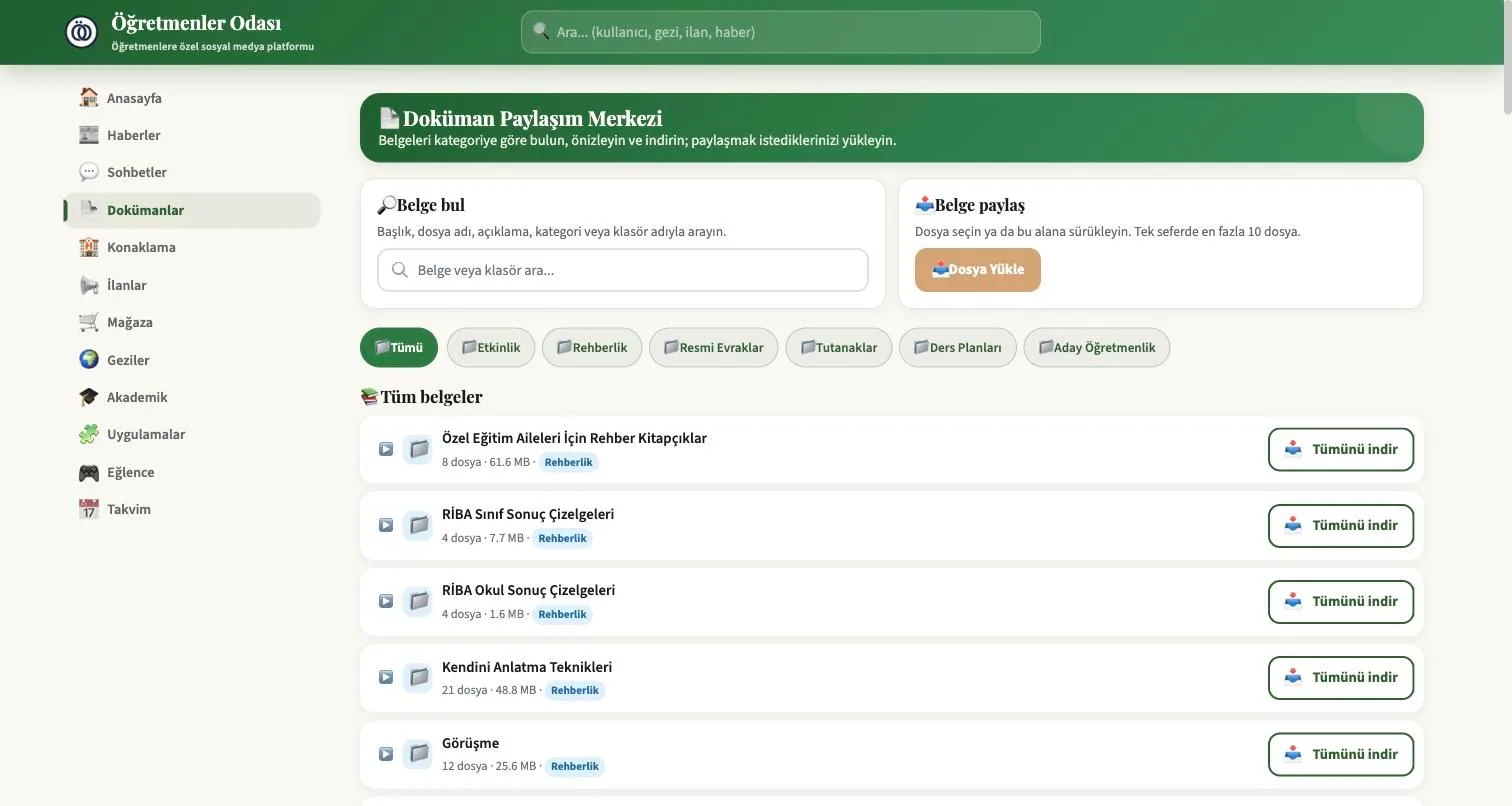This screenshot has width=1512, height=806.
Task: Filter by Aday Öğretmenlik category
Action: coord(1097,348)
